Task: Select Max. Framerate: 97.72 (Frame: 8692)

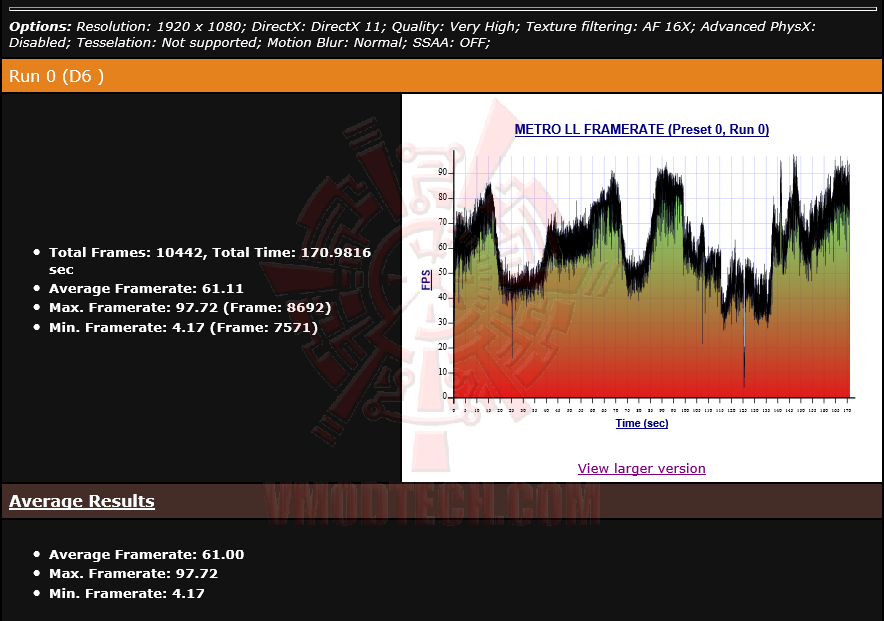Action: coord(190,308)
